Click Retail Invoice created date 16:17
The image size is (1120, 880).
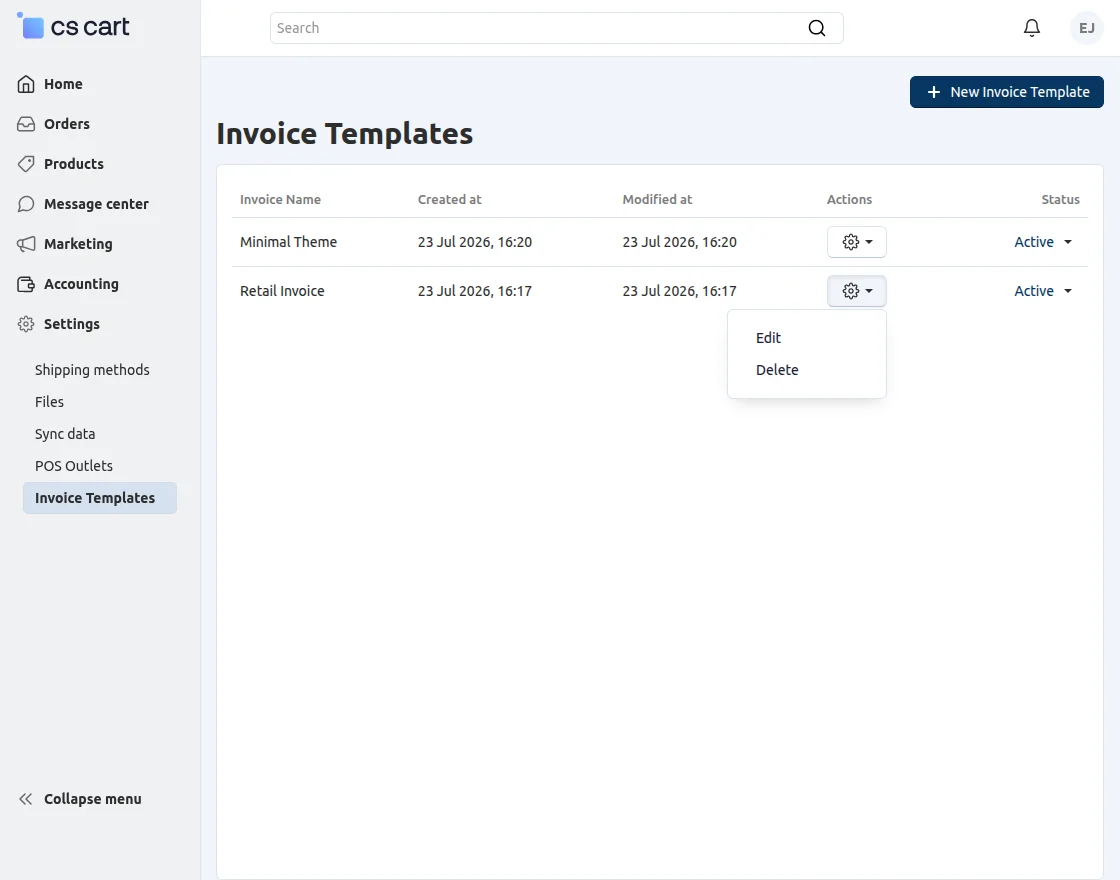click(x=474, y=291)
